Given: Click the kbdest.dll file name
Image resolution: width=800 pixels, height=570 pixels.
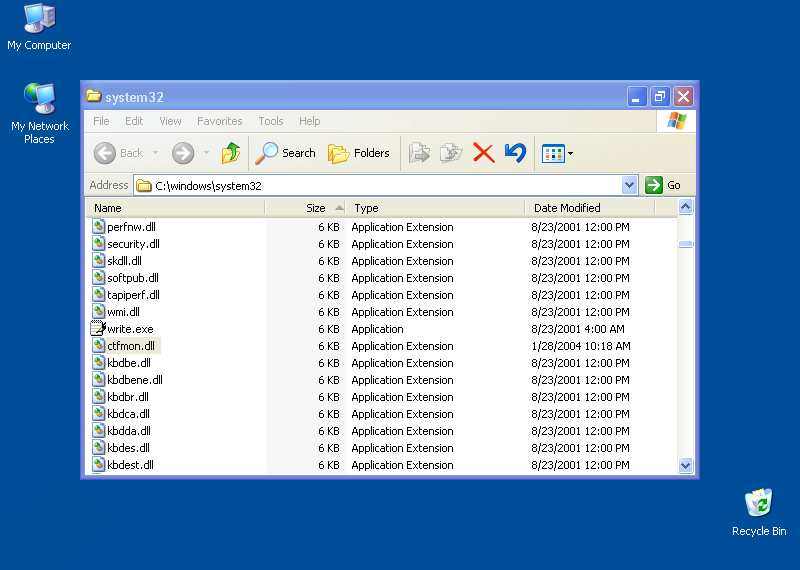Looking at the screenshot, I should [x=131, y=465].
